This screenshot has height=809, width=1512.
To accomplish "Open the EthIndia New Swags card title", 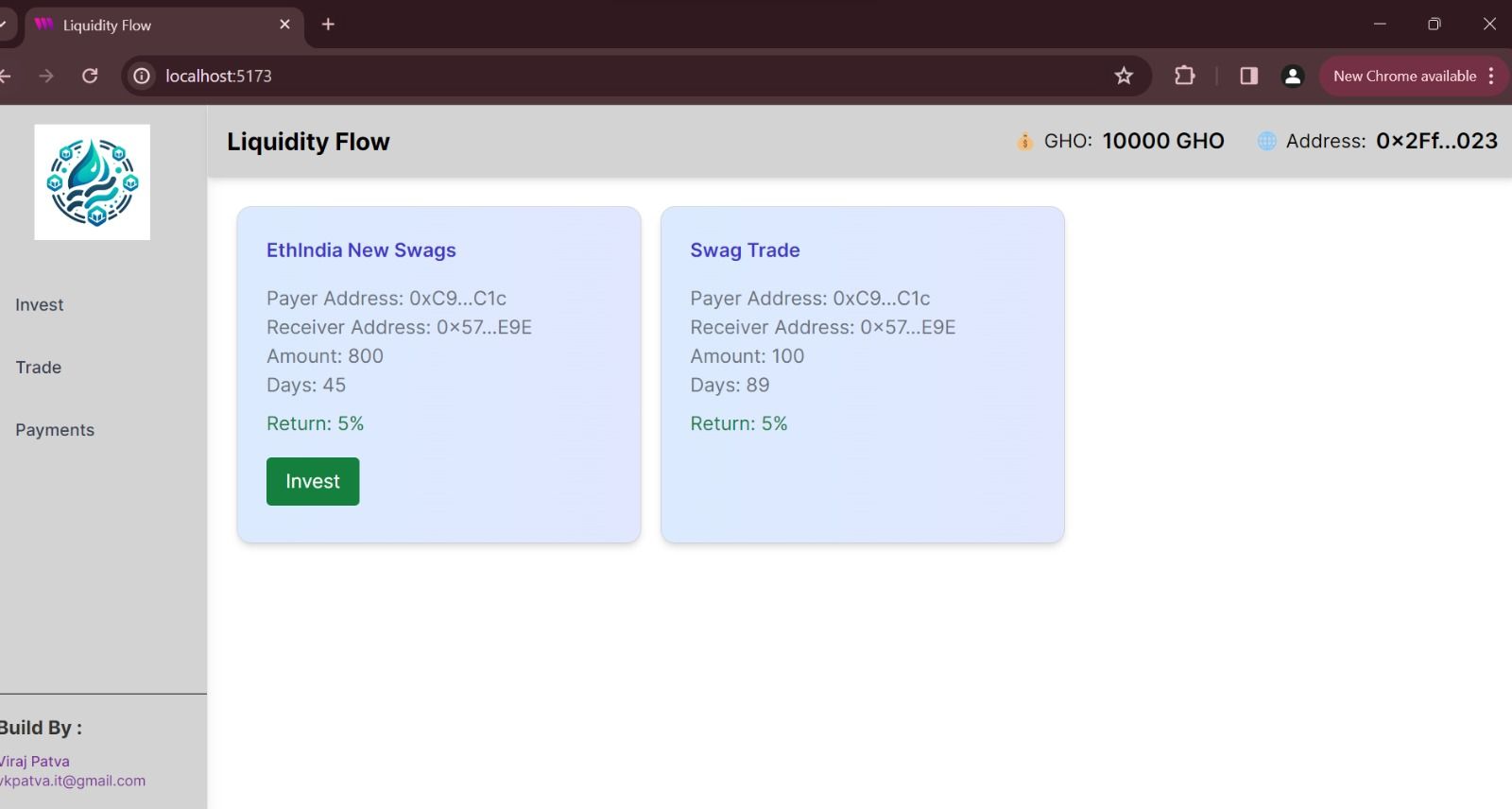I will pyautogui.click(x=361, y=250).
